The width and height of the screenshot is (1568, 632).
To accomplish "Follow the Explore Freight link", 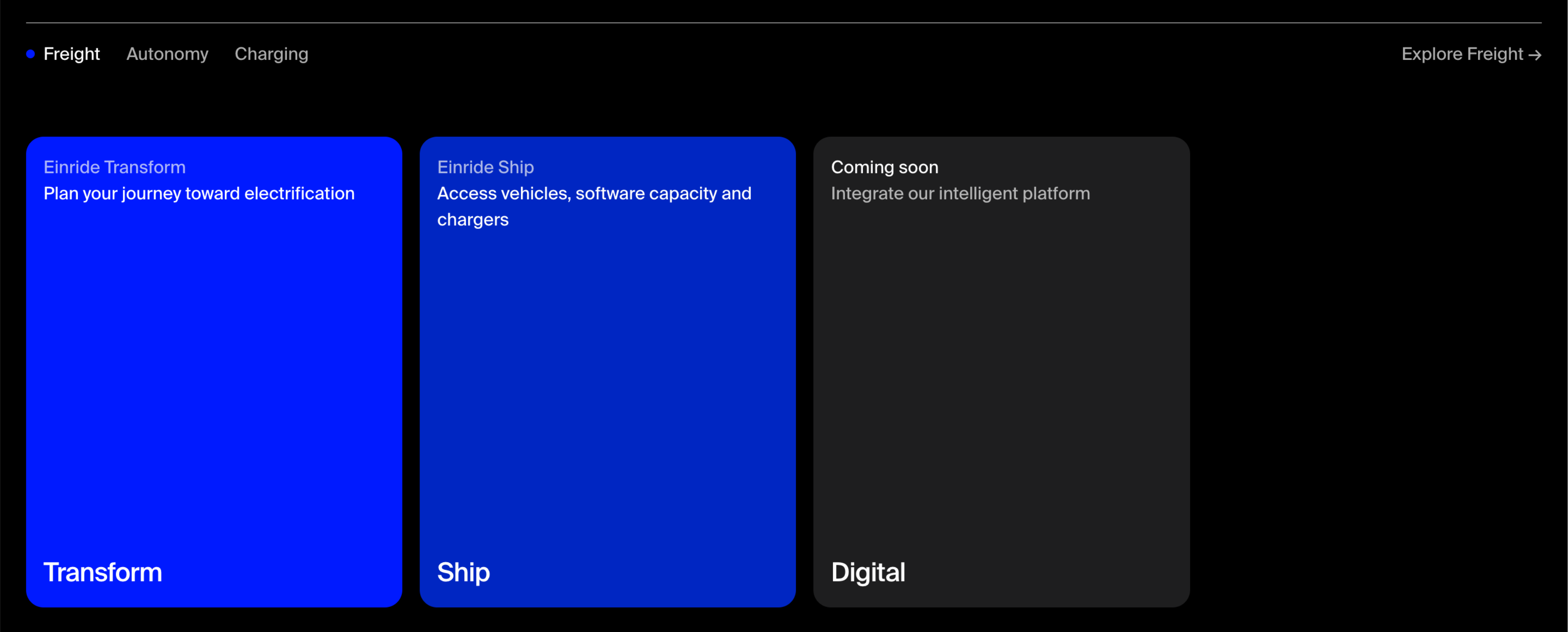I will pos(1471,54).
